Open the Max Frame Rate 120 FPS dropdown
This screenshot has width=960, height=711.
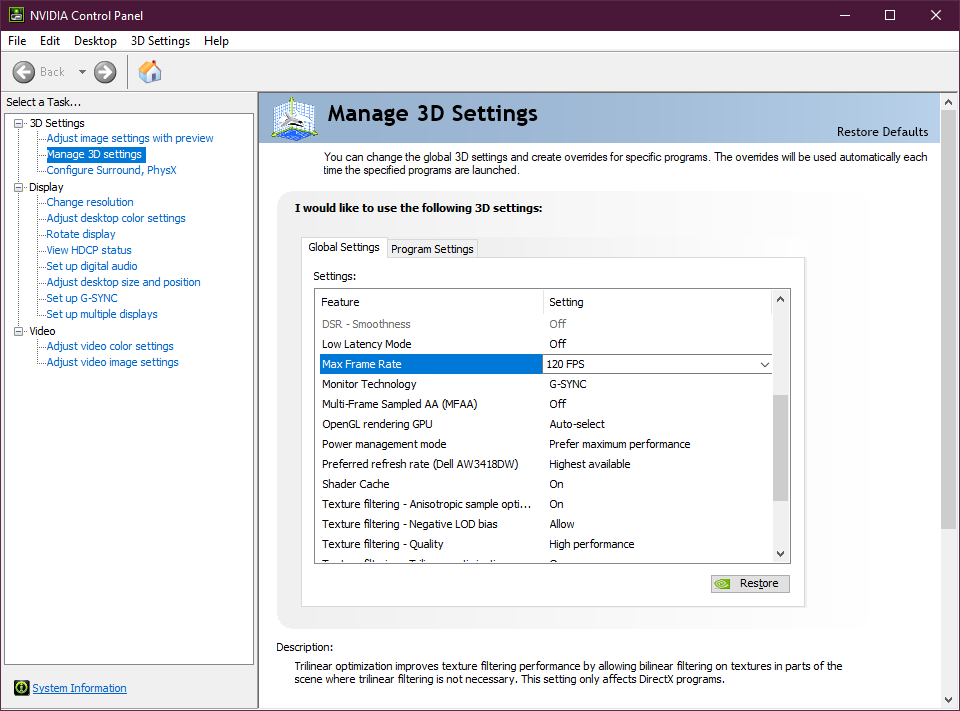pos(765,364)
